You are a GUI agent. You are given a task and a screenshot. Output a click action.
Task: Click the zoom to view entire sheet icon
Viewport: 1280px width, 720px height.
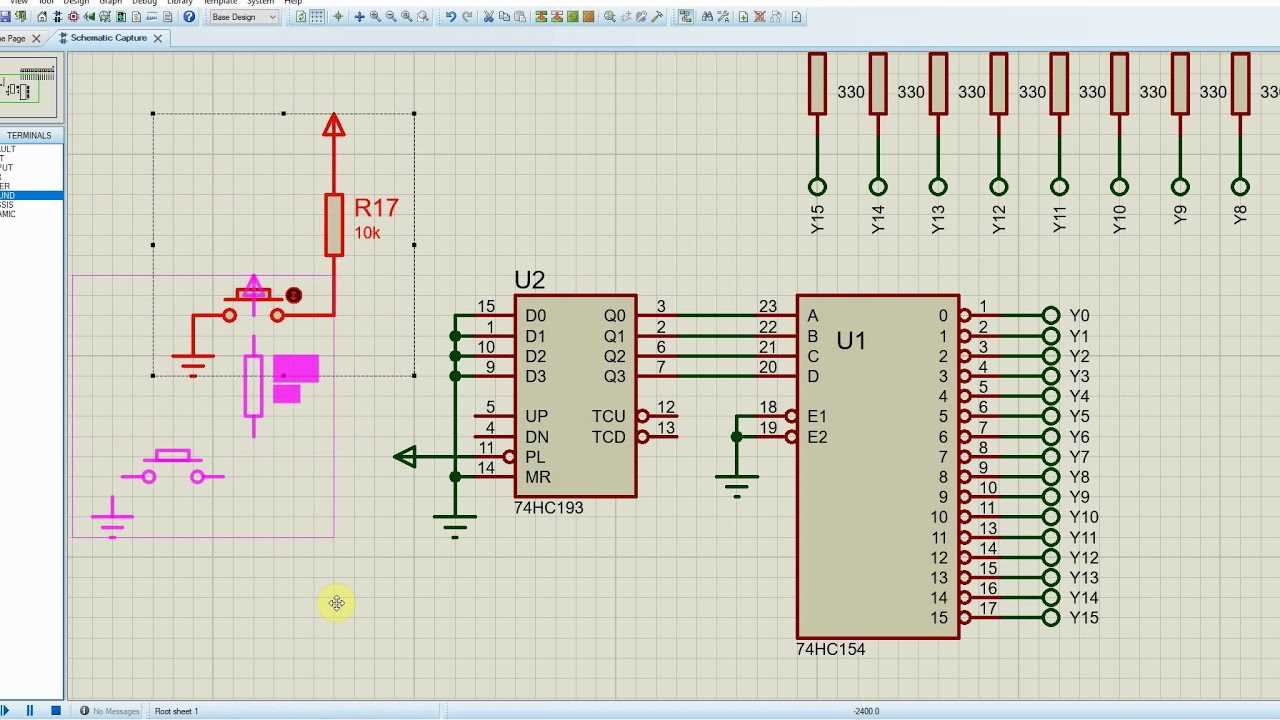(406, 17)
